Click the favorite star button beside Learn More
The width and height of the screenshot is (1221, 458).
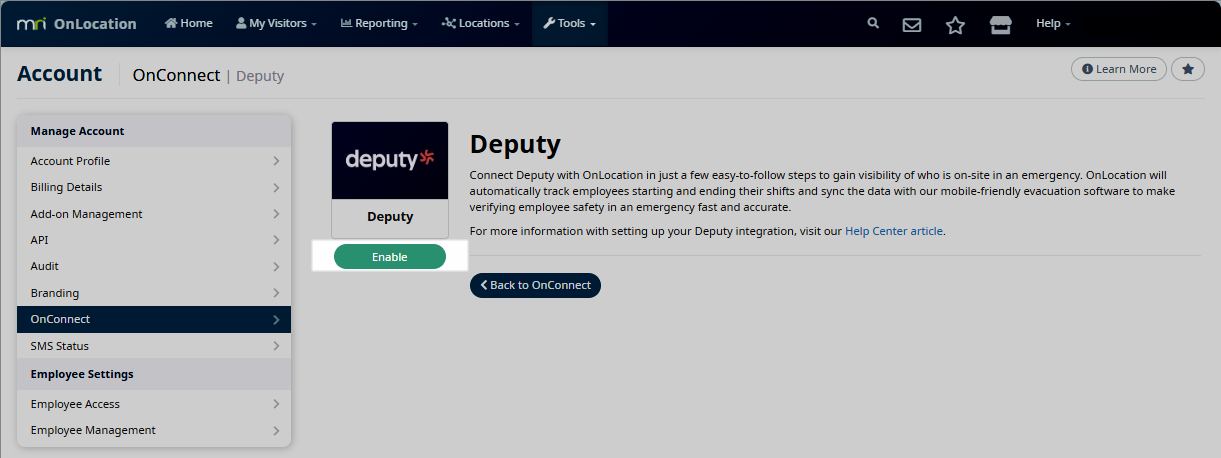[x=1187, y=69]
